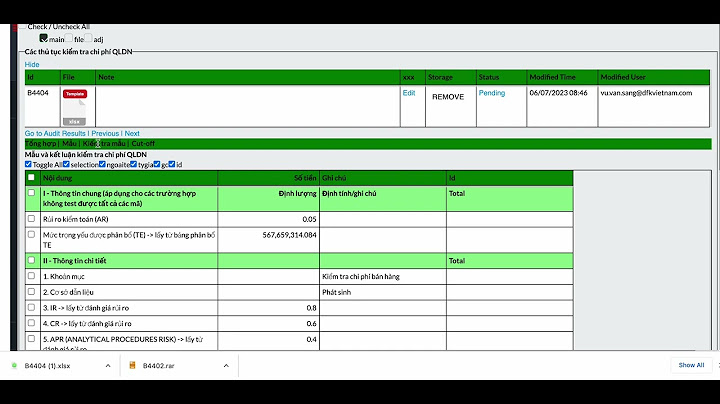Screen dimensions: 720x404
Task: Click the Next link
Action: tap(132, 133)
